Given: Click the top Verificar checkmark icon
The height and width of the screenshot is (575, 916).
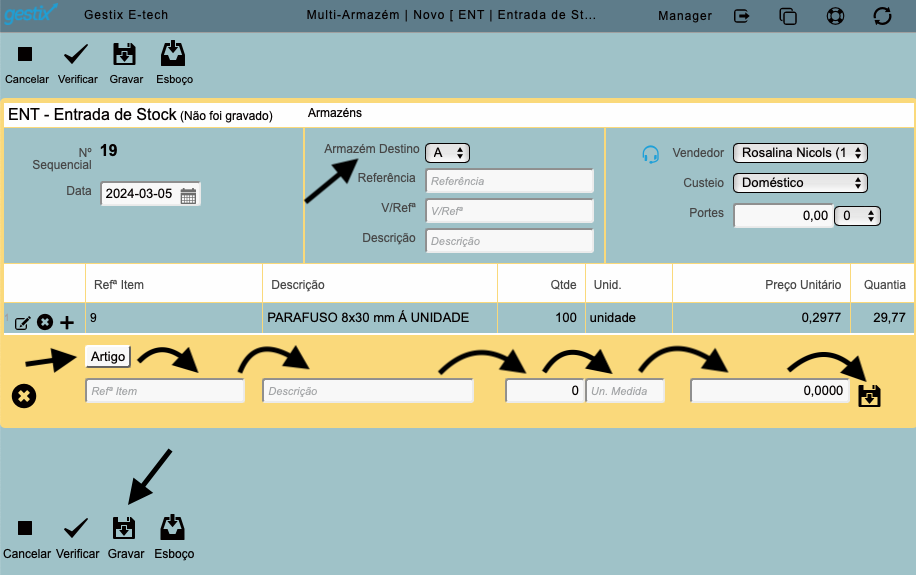Looking at the screenshot, I should (x=76, y=54).
